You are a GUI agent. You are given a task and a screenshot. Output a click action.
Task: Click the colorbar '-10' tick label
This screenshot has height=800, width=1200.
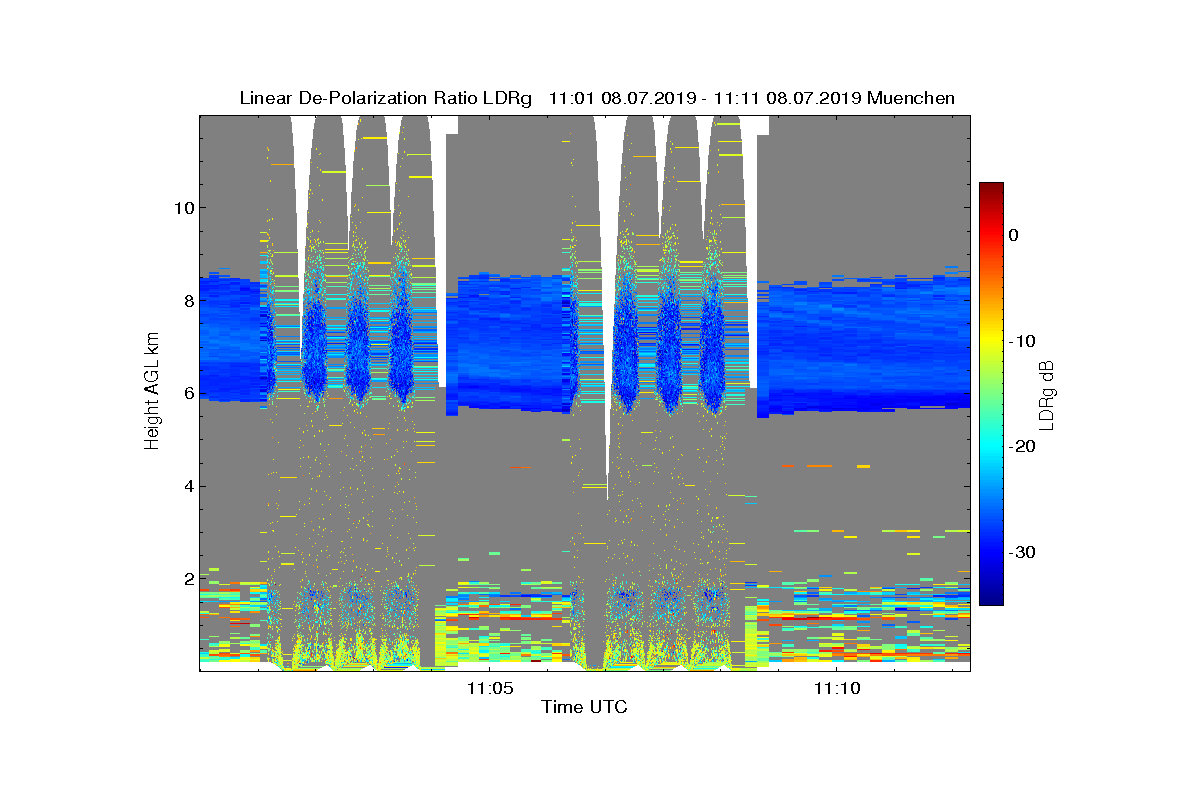(1021, 341)
